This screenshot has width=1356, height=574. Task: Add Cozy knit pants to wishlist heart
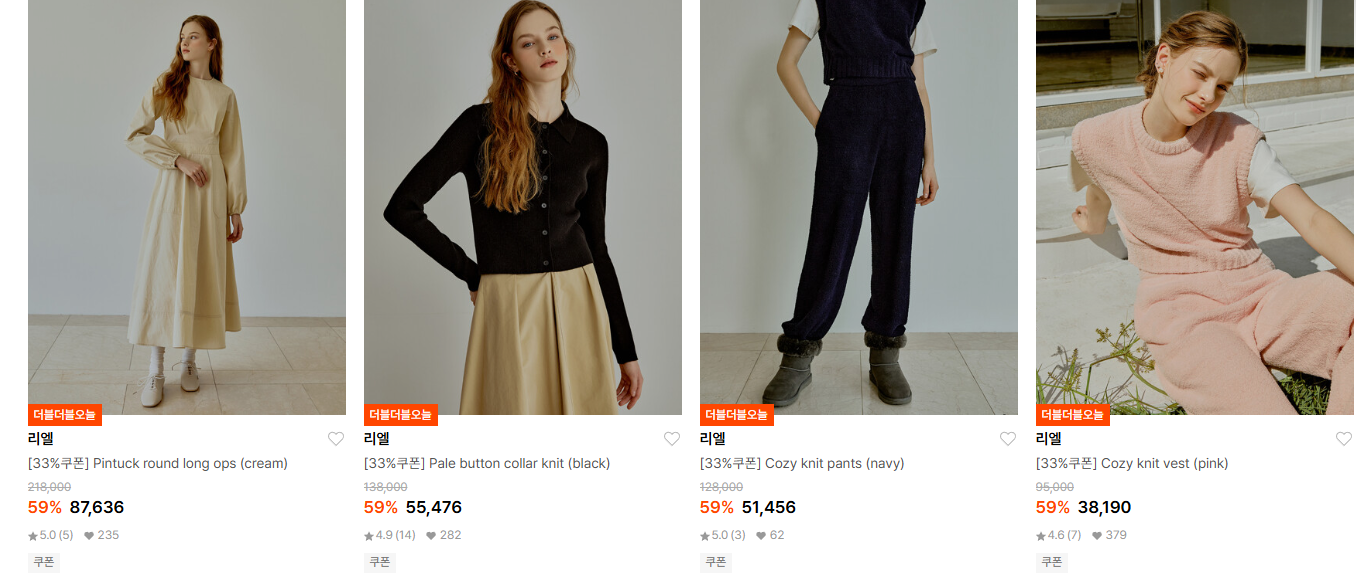click(1008, 439)
